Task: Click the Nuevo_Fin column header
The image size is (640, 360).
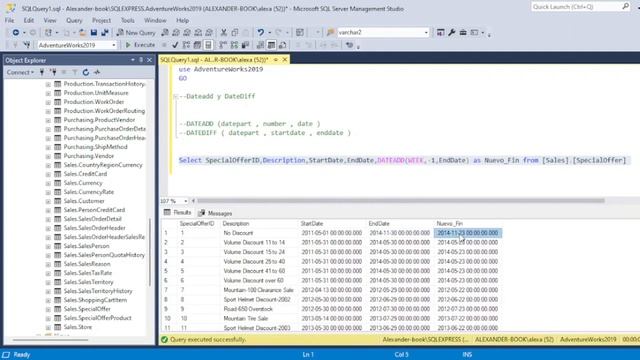Action: pos(450,224)
